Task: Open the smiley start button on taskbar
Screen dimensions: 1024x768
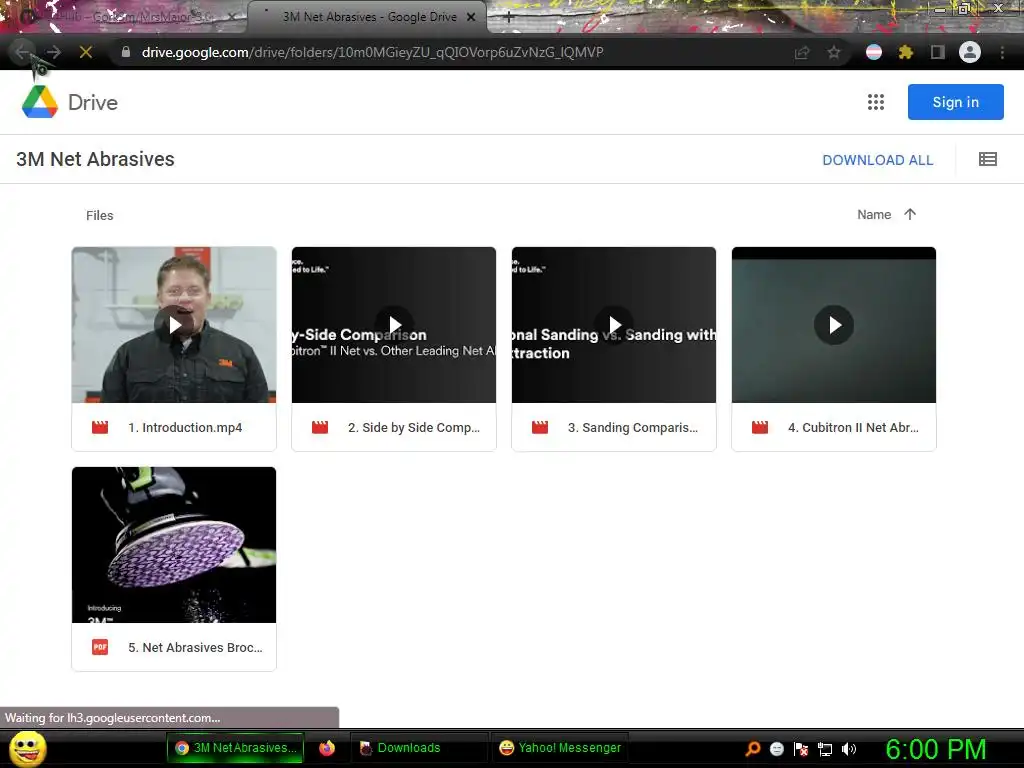Action: (x=28, y=748)
